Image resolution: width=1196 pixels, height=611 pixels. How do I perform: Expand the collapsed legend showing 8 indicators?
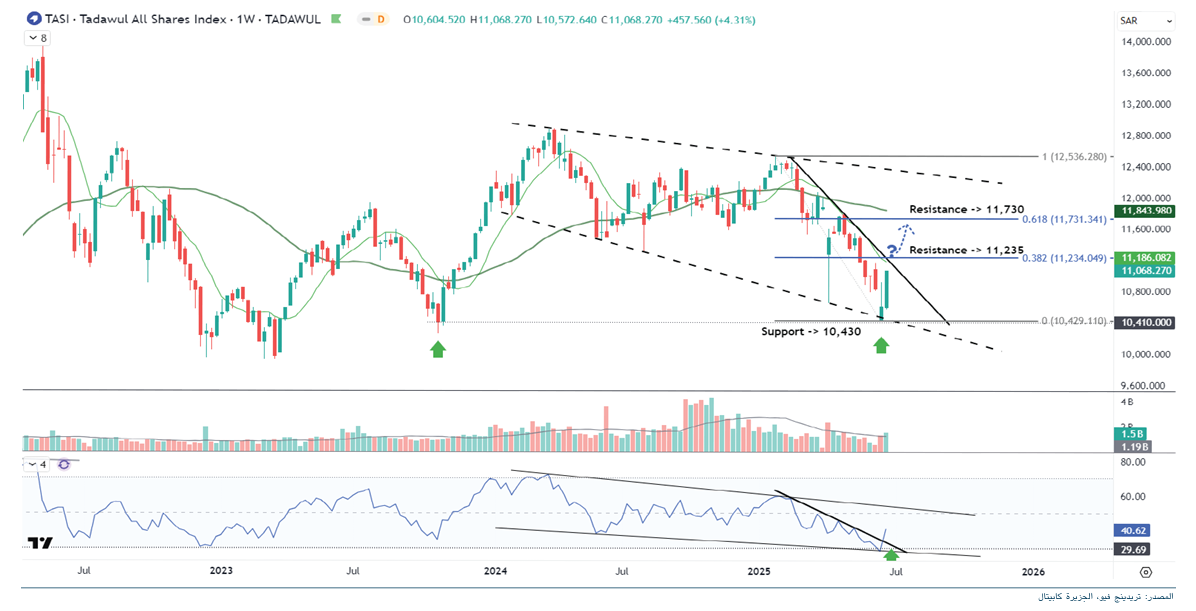37,37
